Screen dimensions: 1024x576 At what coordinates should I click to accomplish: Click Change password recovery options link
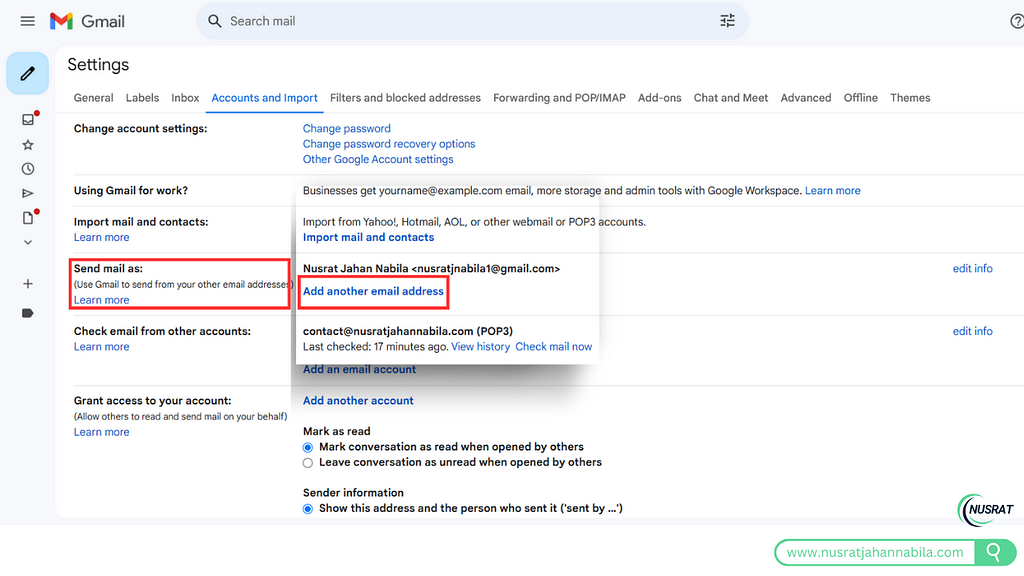tap(389, 144)
